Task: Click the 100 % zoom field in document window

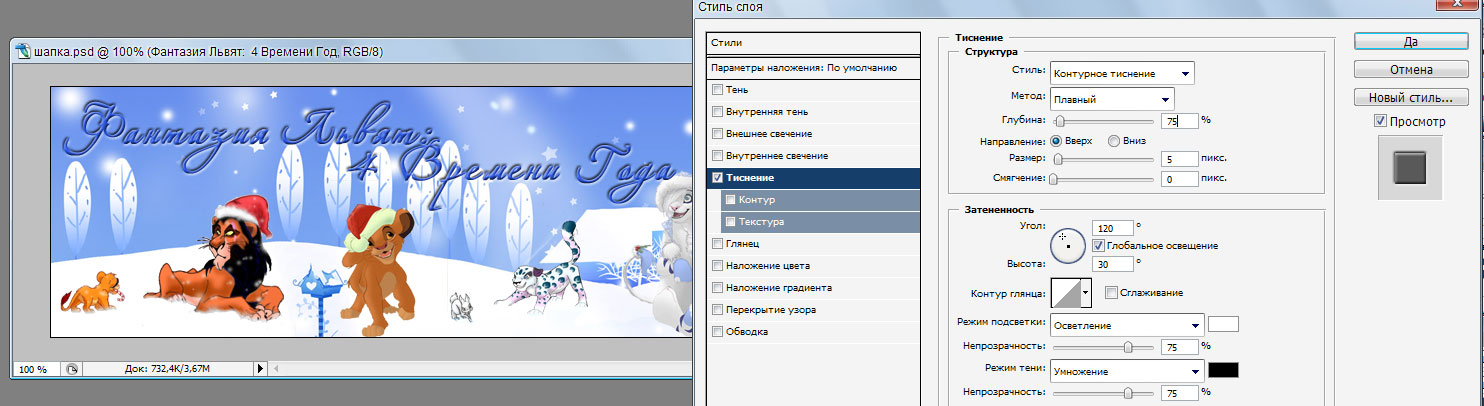Action: 38,369
